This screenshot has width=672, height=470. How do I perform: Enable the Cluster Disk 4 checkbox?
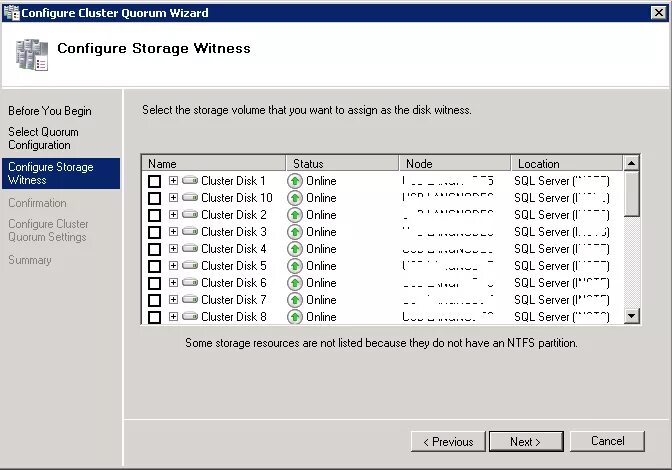tap(154, 249)
